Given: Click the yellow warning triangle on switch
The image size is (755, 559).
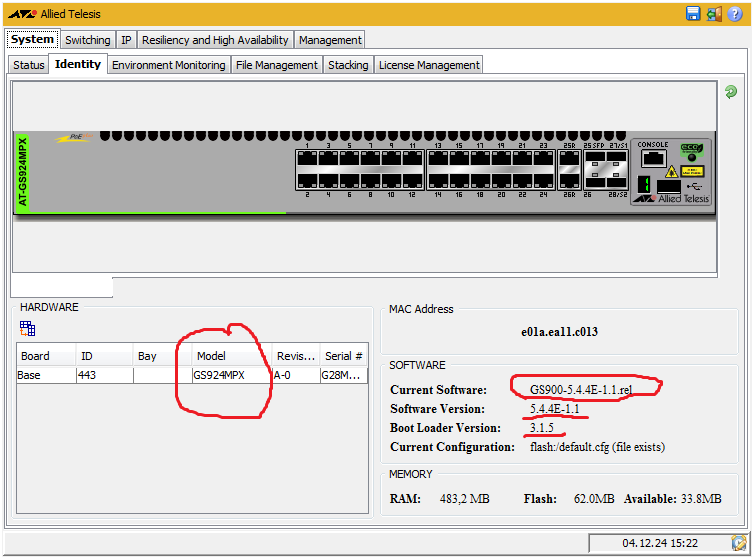Looking at the screenshot, I should point(671,171).
